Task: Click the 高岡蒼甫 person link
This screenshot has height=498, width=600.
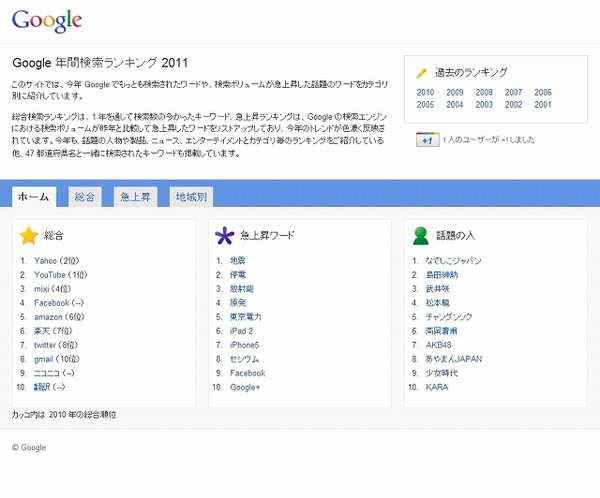Action: coord(442,331)
